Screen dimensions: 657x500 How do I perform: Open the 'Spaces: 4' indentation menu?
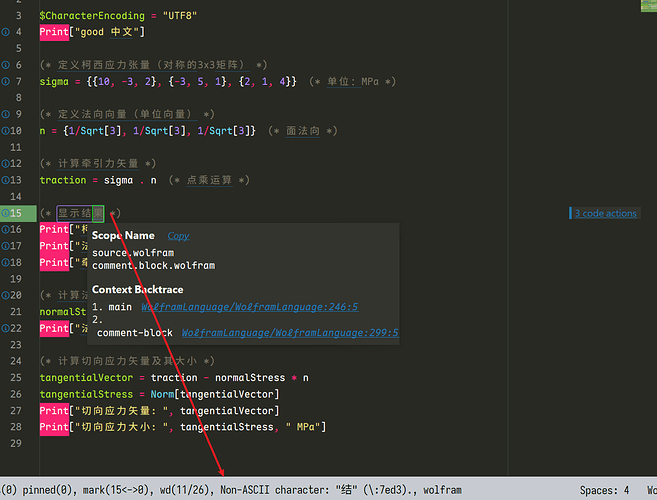tap(605, 491)
